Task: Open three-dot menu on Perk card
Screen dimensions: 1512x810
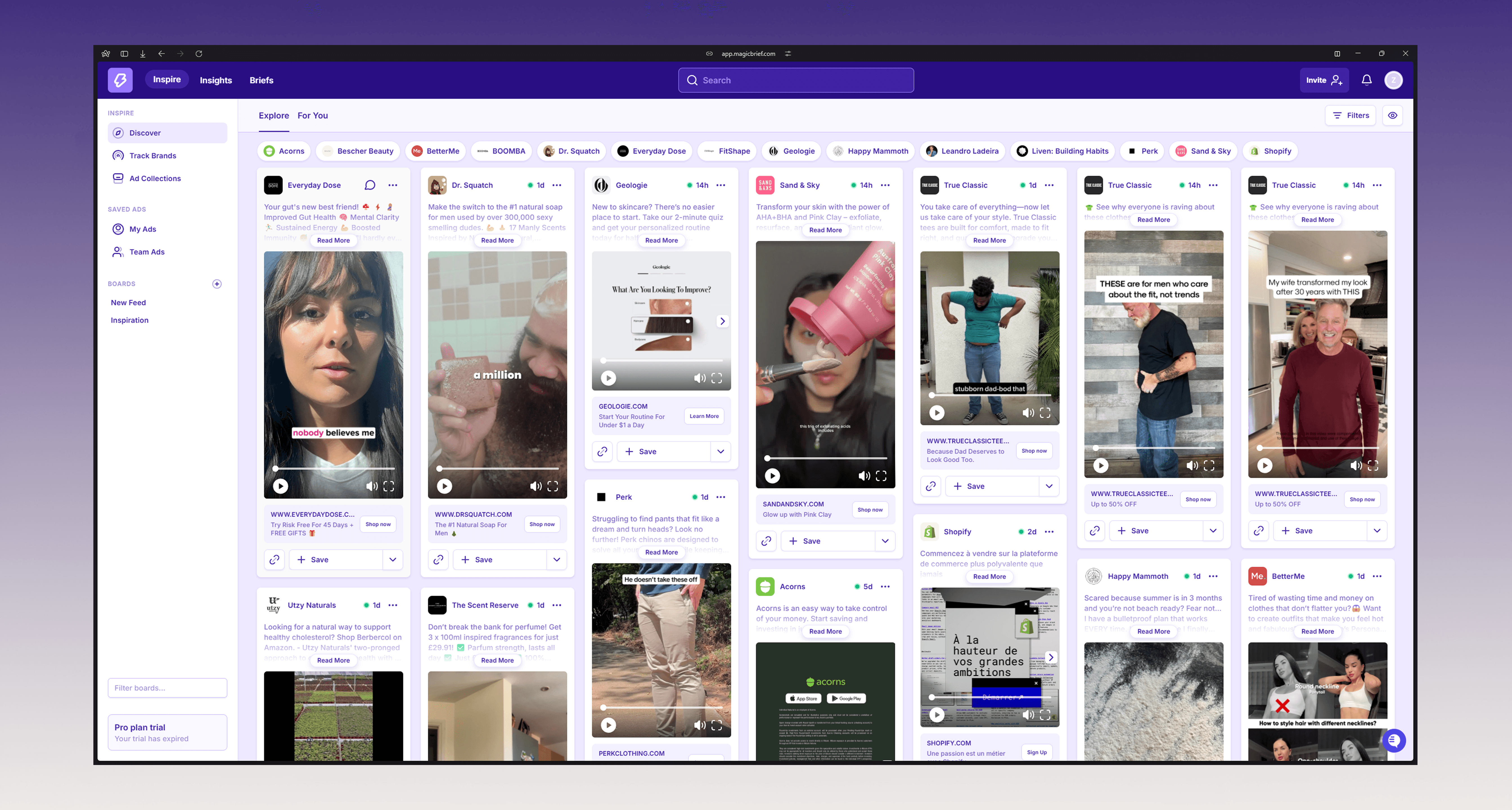Action: click(x=721, y=497)
